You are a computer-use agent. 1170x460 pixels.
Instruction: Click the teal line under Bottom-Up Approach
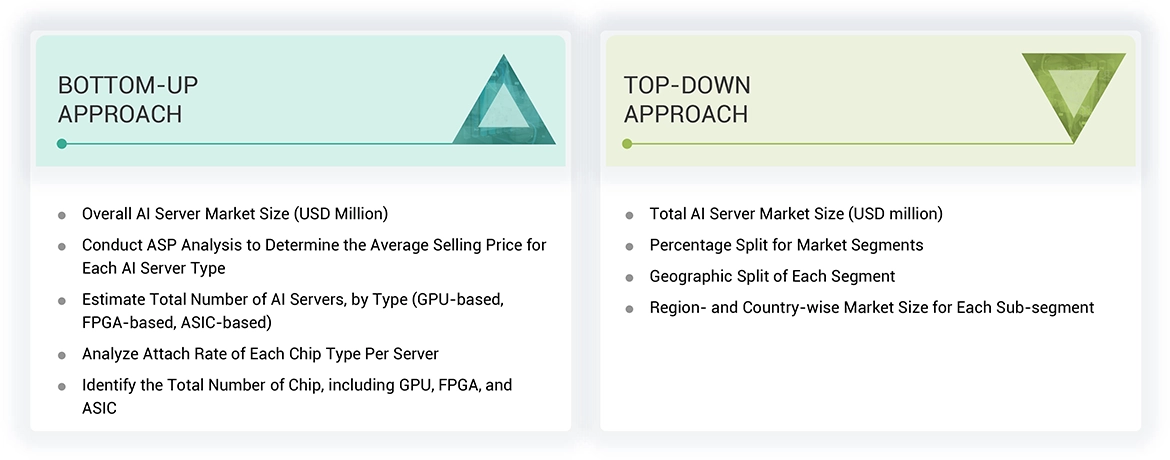(x=260, y=144)
